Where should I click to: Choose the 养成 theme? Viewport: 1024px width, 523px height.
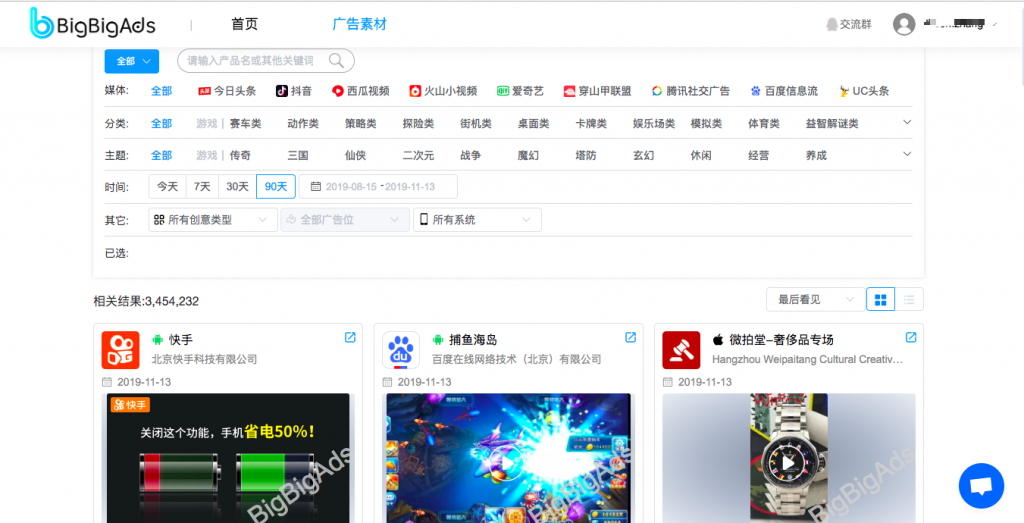pyautogui.click(x=816, y=155)
